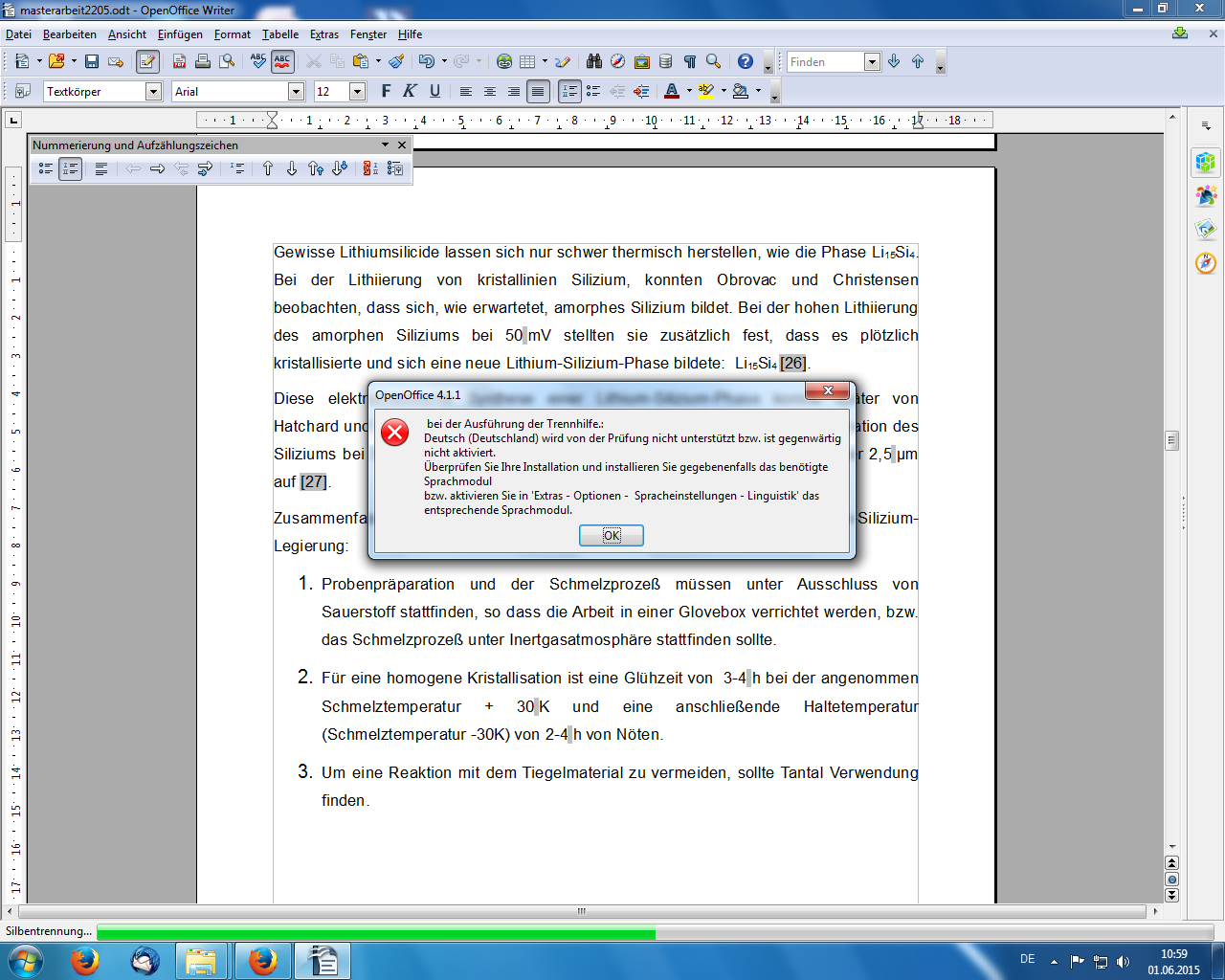This screenshot has height=980, width=1225.
Task: Open the Navigator compass icon in sidebar
Action: pyautogui.click(x=1206, y=262)
